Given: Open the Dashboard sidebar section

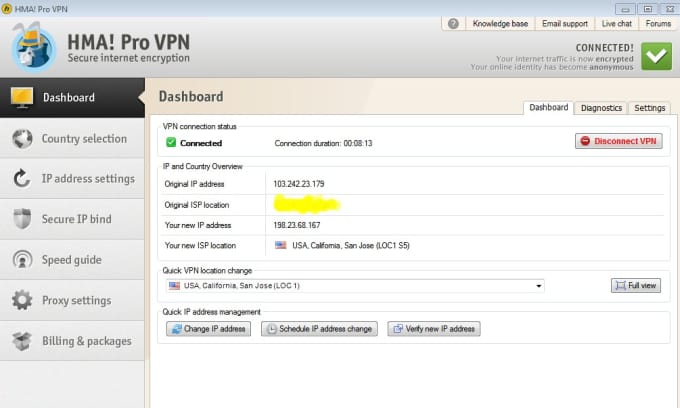Looking at the screenshot, I should tap(72, 98).
